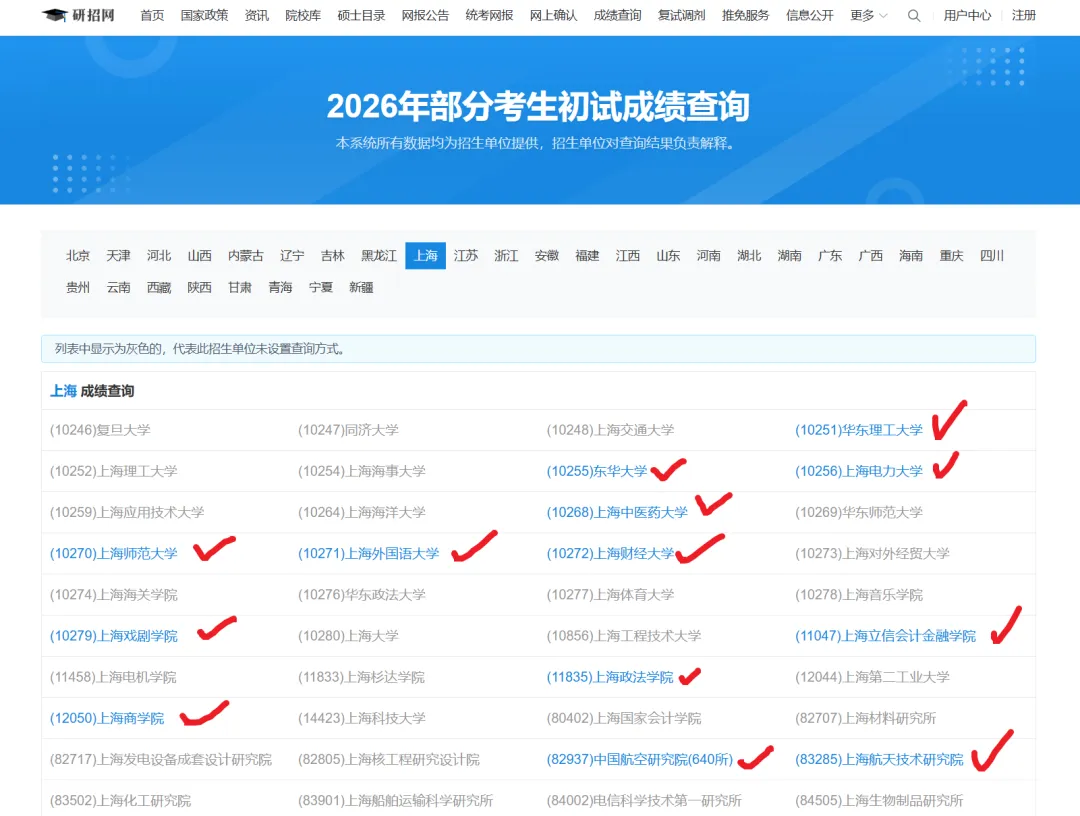Click the gray (14423)上海科技大学 entry

362,718
